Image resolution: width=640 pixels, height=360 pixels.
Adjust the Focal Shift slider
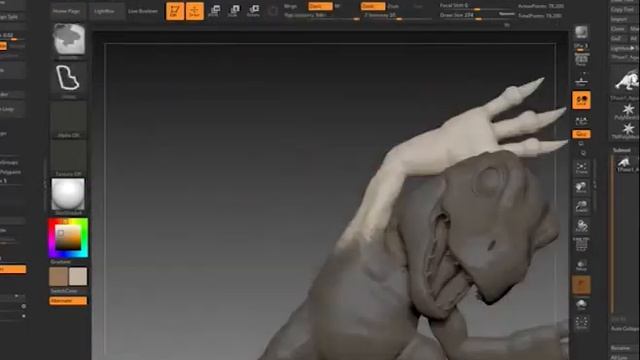476,6
